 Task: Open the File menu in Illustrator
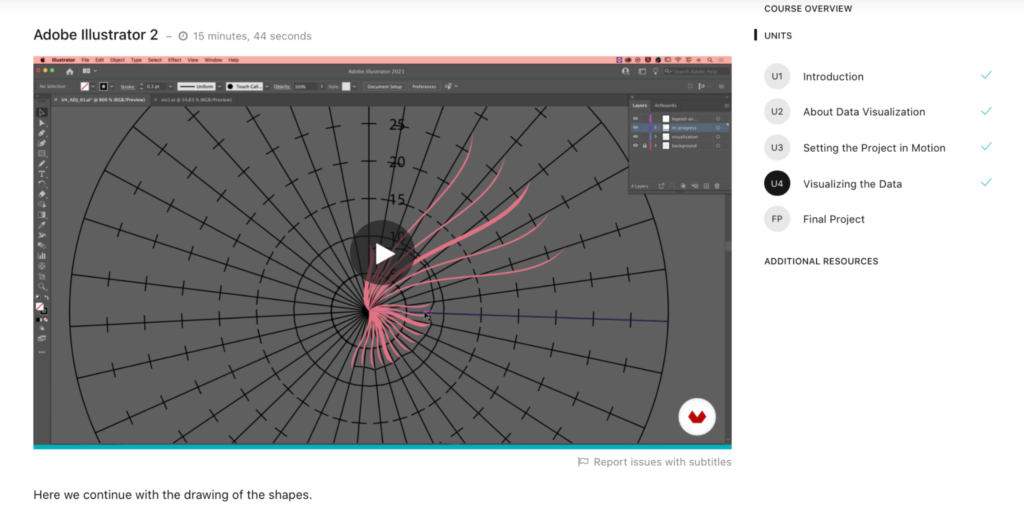(85, 60)
